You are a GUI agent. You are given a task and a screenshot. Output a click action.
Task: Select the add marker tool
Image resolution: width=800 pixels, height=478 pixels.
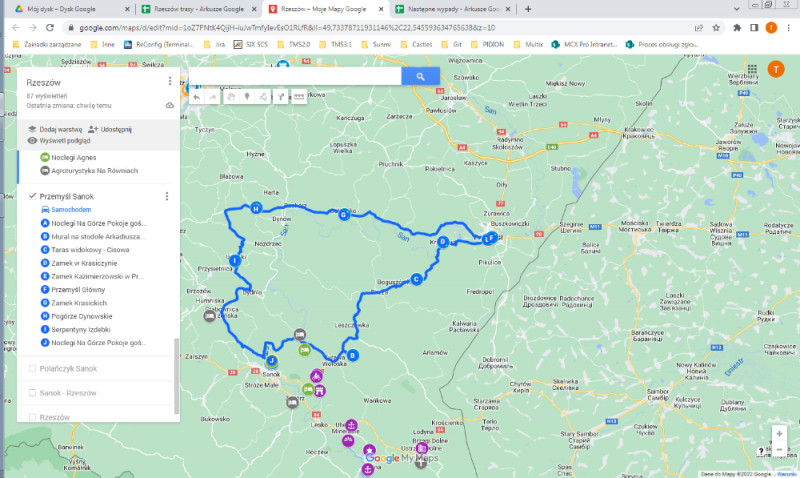[248, 97]
